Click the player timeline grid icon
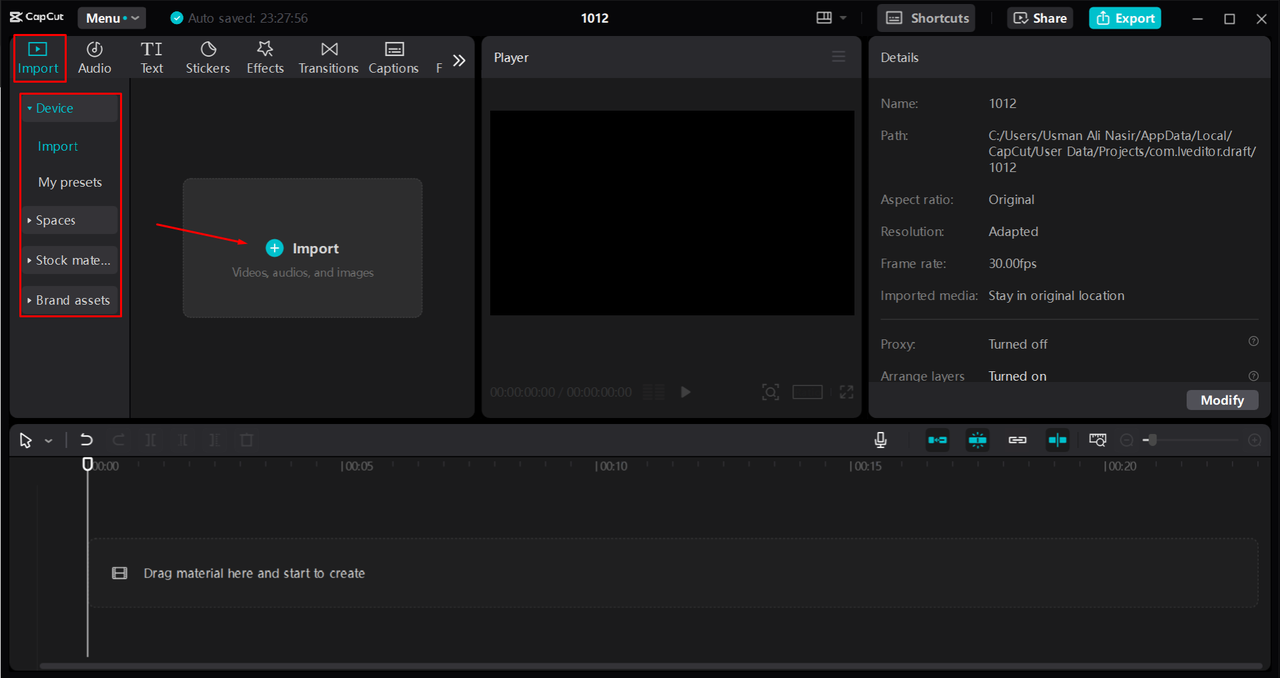 click(653, 392)
